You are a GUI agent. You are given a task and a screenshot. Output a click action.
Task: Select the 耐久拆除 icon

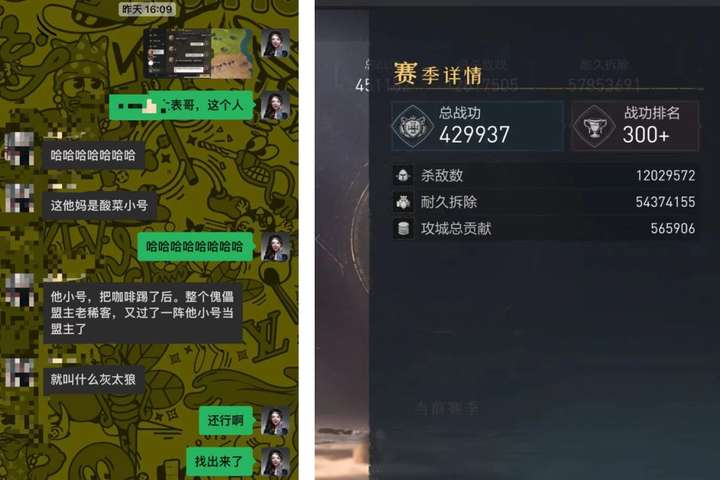click(x=403, y=202)
